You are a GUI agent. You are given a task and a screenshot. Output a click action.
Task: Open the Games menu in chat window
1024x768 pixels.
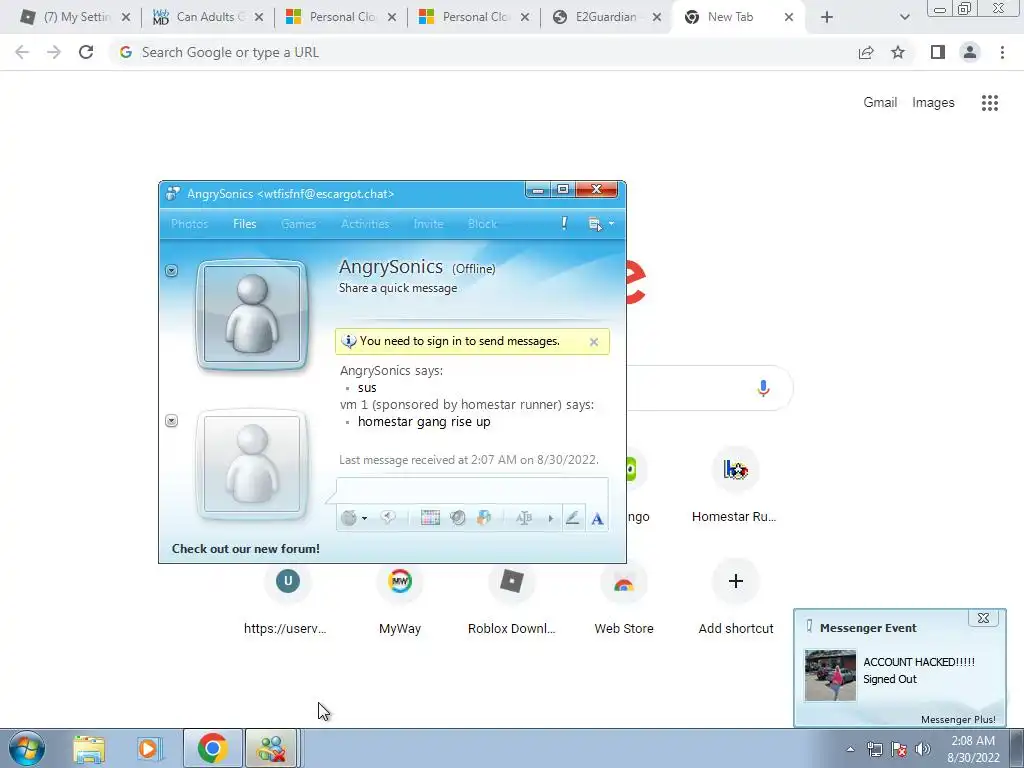[298, 224]
